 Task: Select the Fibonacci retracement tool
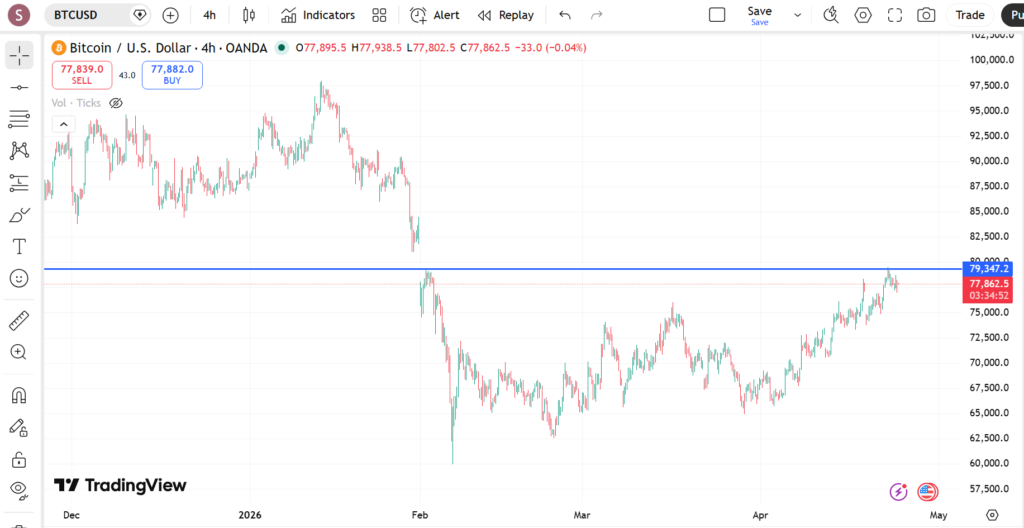tap(19, 182)
